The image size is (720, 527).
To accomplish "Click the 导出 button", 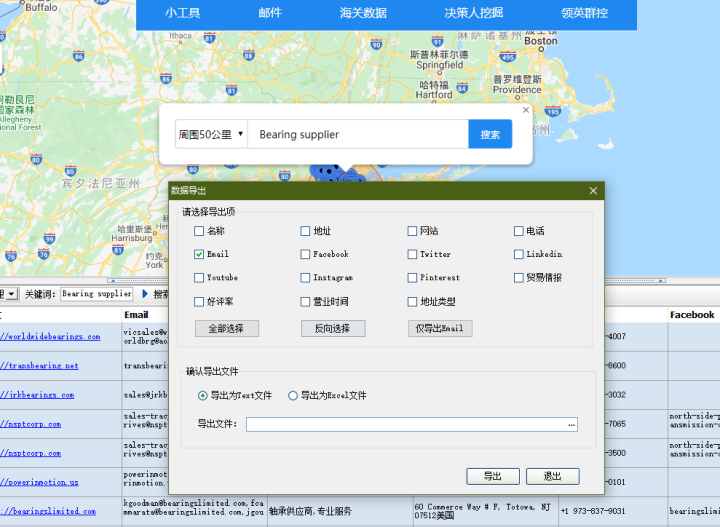I will 492,476.
